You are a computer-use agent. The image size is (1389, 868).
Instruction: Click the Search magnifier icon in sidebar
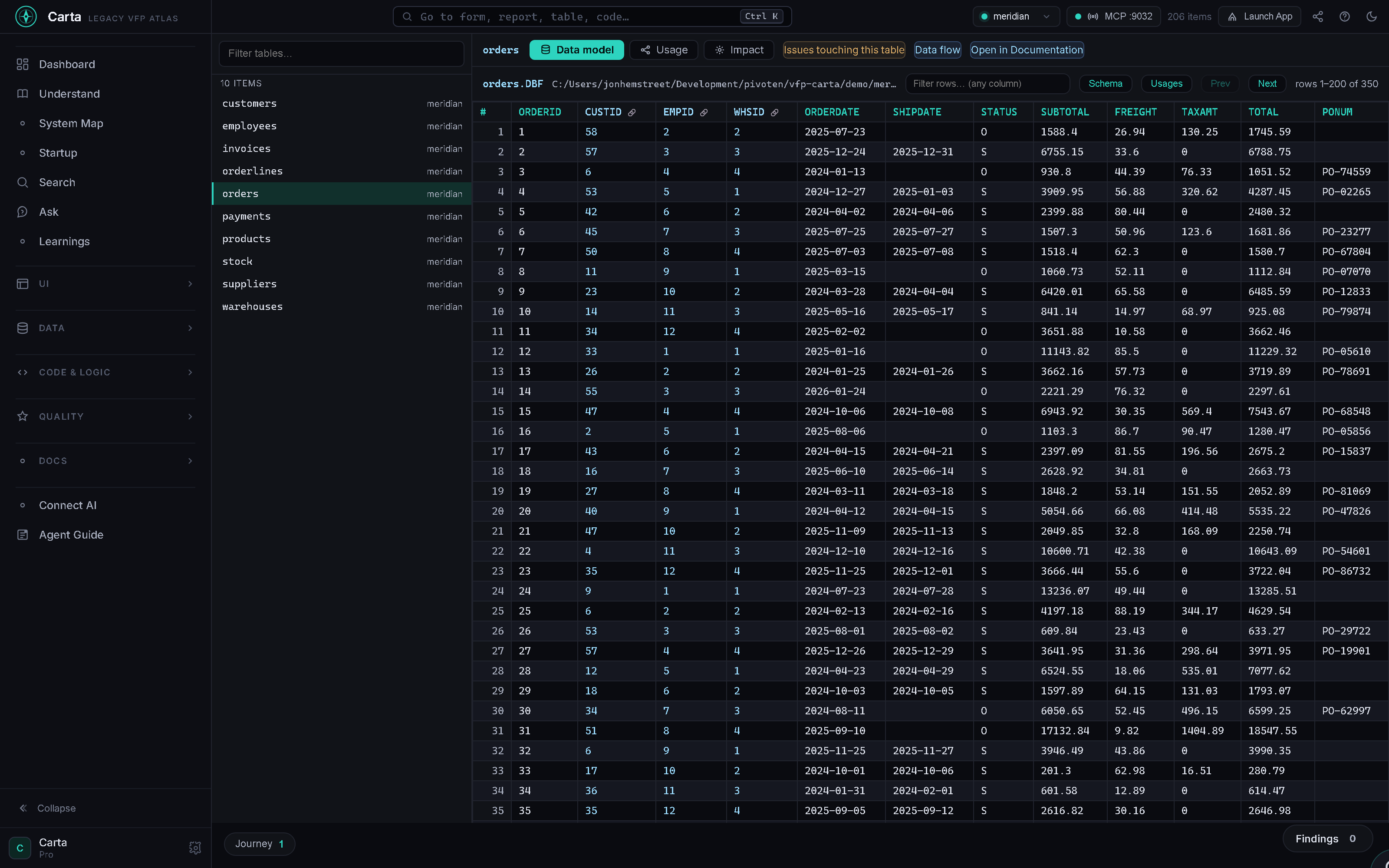pyautogui.click(x=23, y=182)
